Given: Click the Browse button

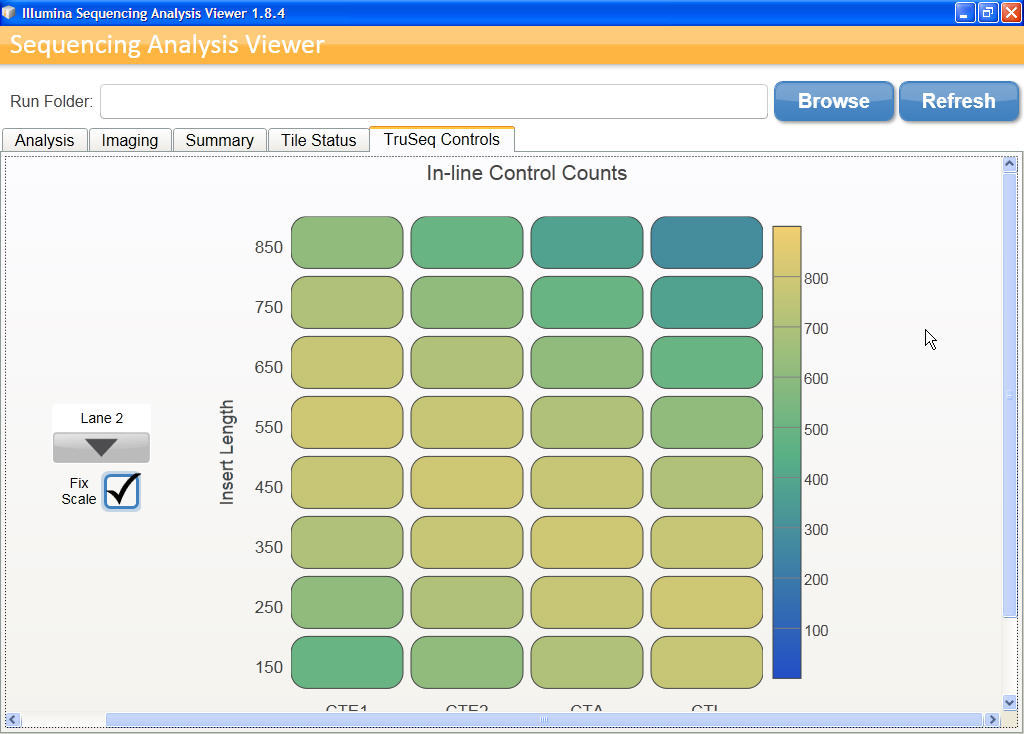Looking at the screenshot, I should 833,101.
